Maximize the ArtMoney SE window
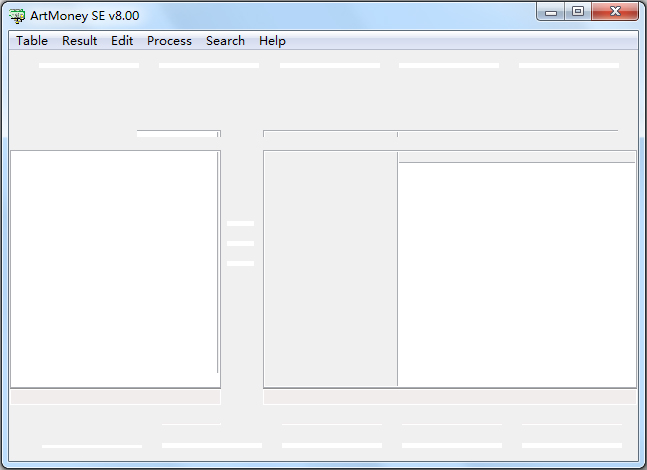The width and height of the screenshot is (647, 470). (x=578, y=12)
